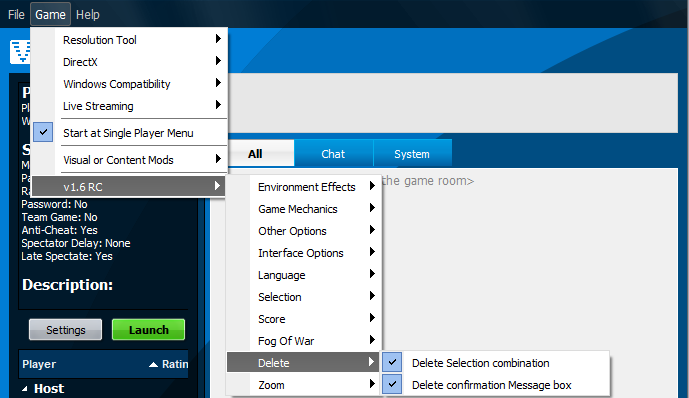Viewport: 689px width, 398px height.
Task: Open the File menu
Action: click(16, 14)
